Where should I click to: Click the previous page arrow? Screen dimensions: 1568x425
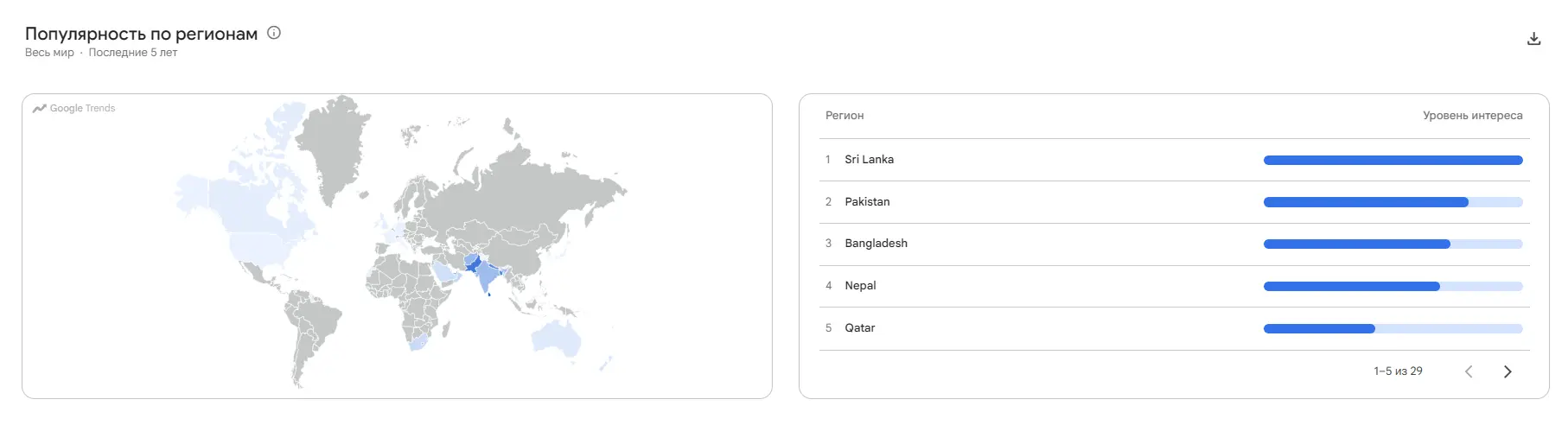coord(1469,371)
